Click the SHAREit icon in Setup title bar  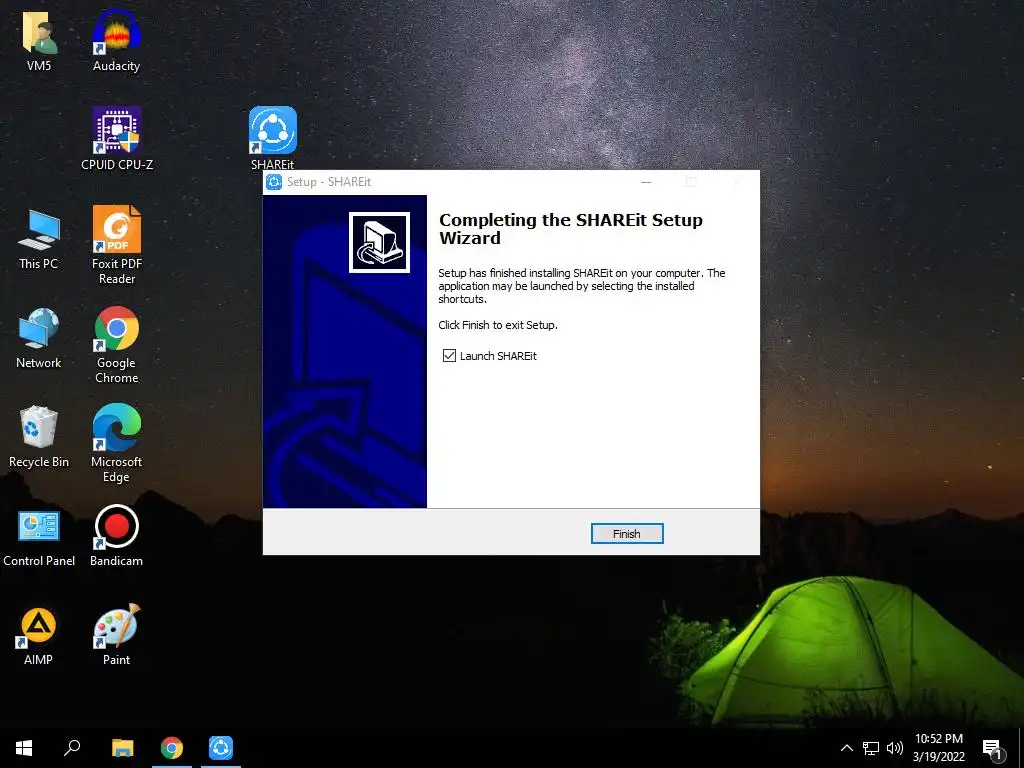point(274,182)
